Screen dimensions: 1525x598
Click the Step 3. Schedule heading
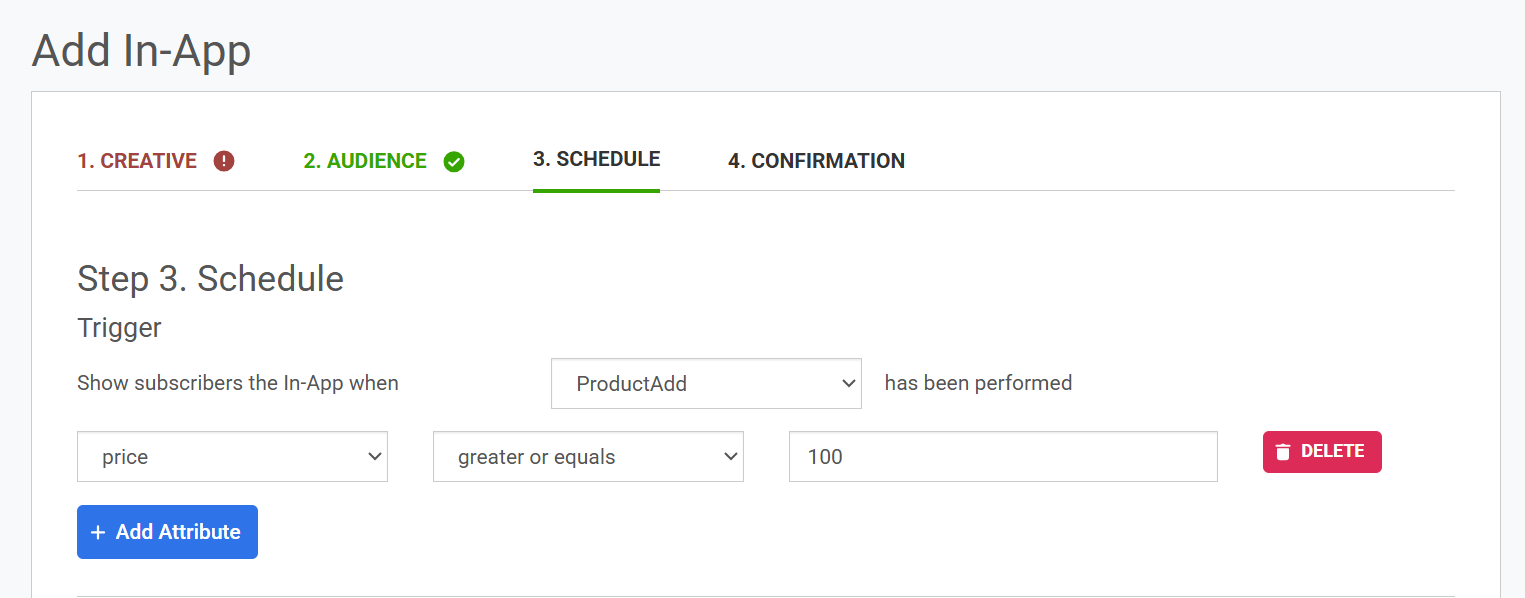[210, 279]
